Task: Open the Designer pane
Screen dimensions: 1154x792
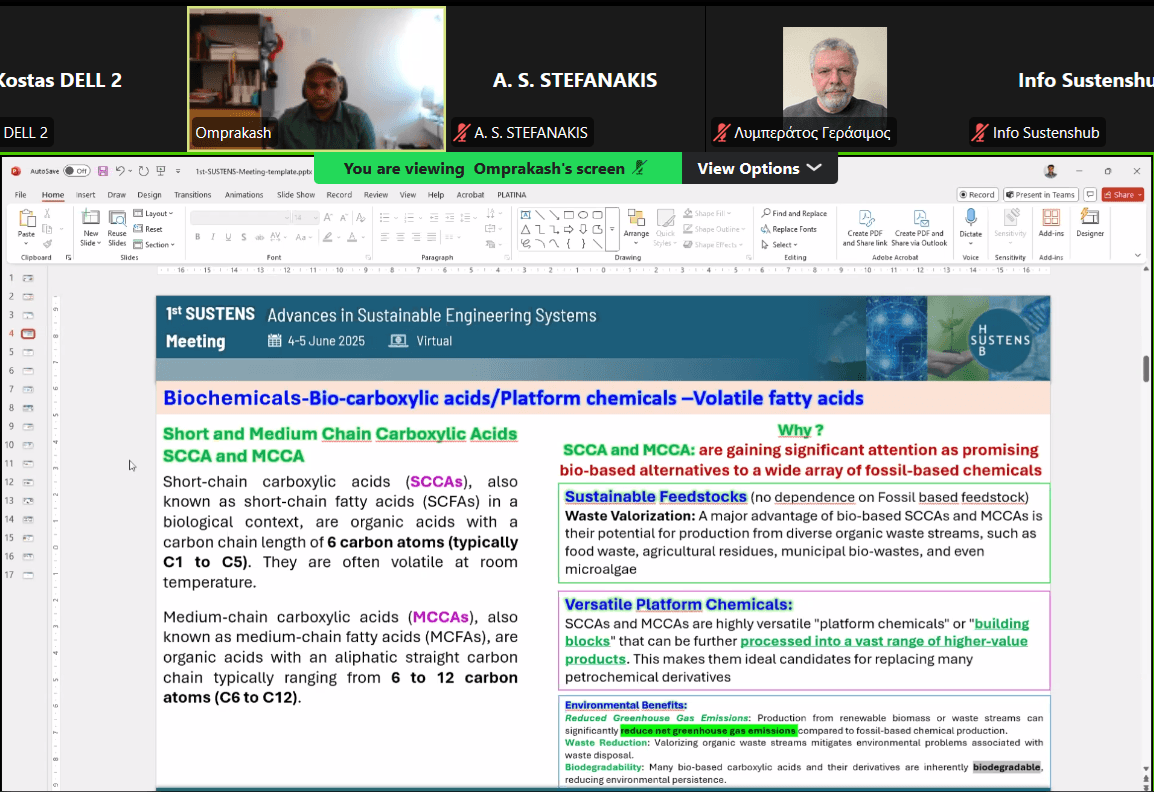Action: coord(1090,219)
